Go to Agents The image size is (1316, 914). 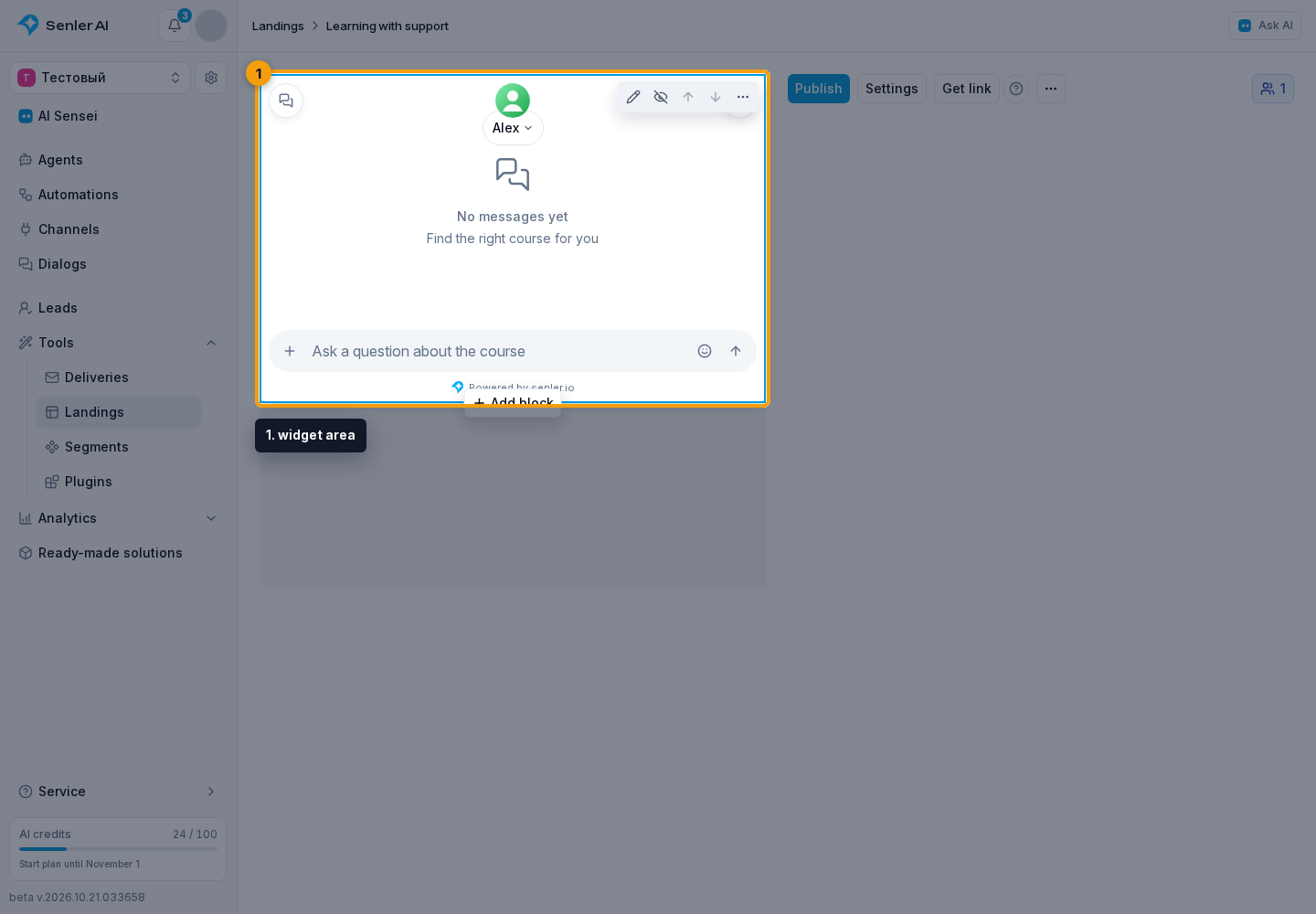click(119, 160)
